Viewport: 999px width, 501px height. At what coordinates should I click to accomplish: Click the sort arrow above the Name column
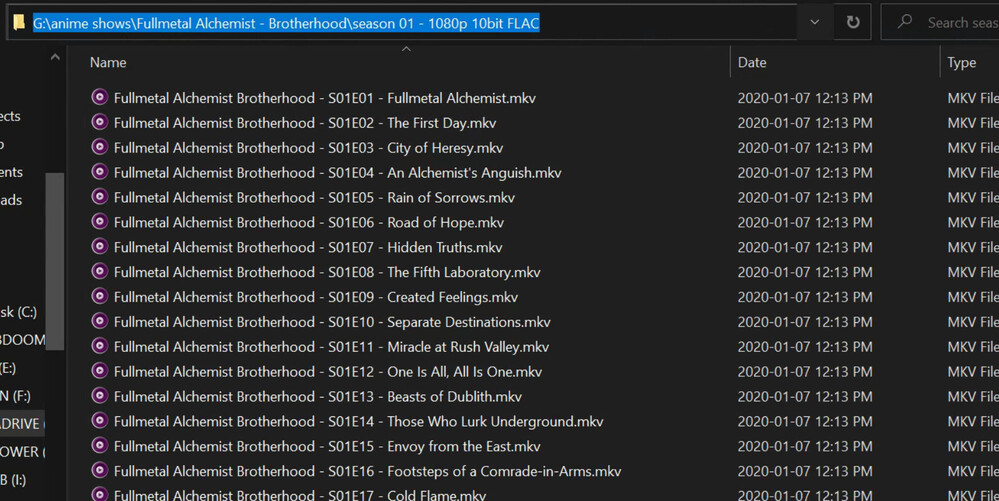click(x=406, y=49)
